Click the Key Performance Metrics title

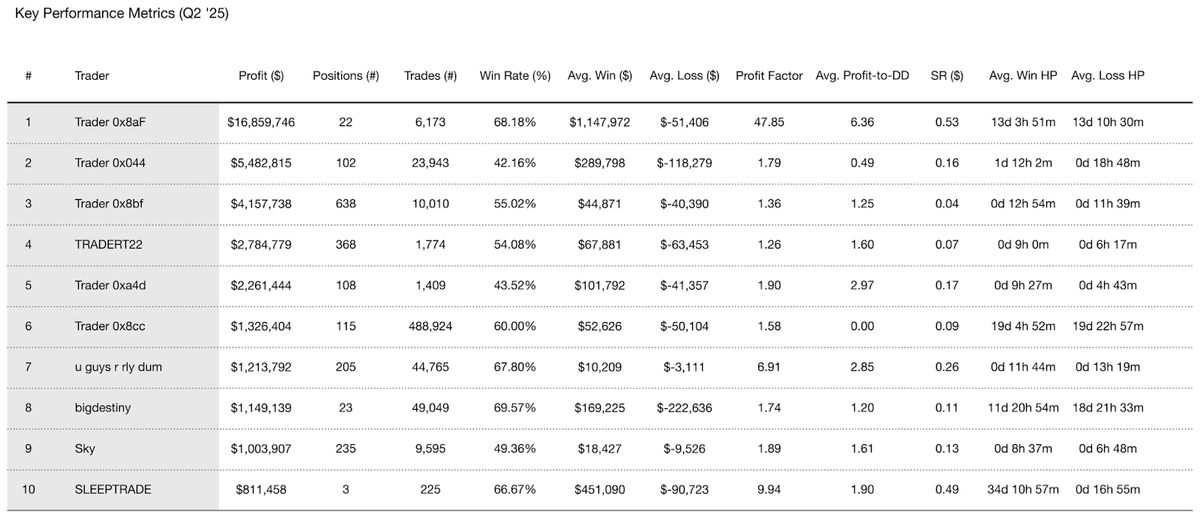123,17
